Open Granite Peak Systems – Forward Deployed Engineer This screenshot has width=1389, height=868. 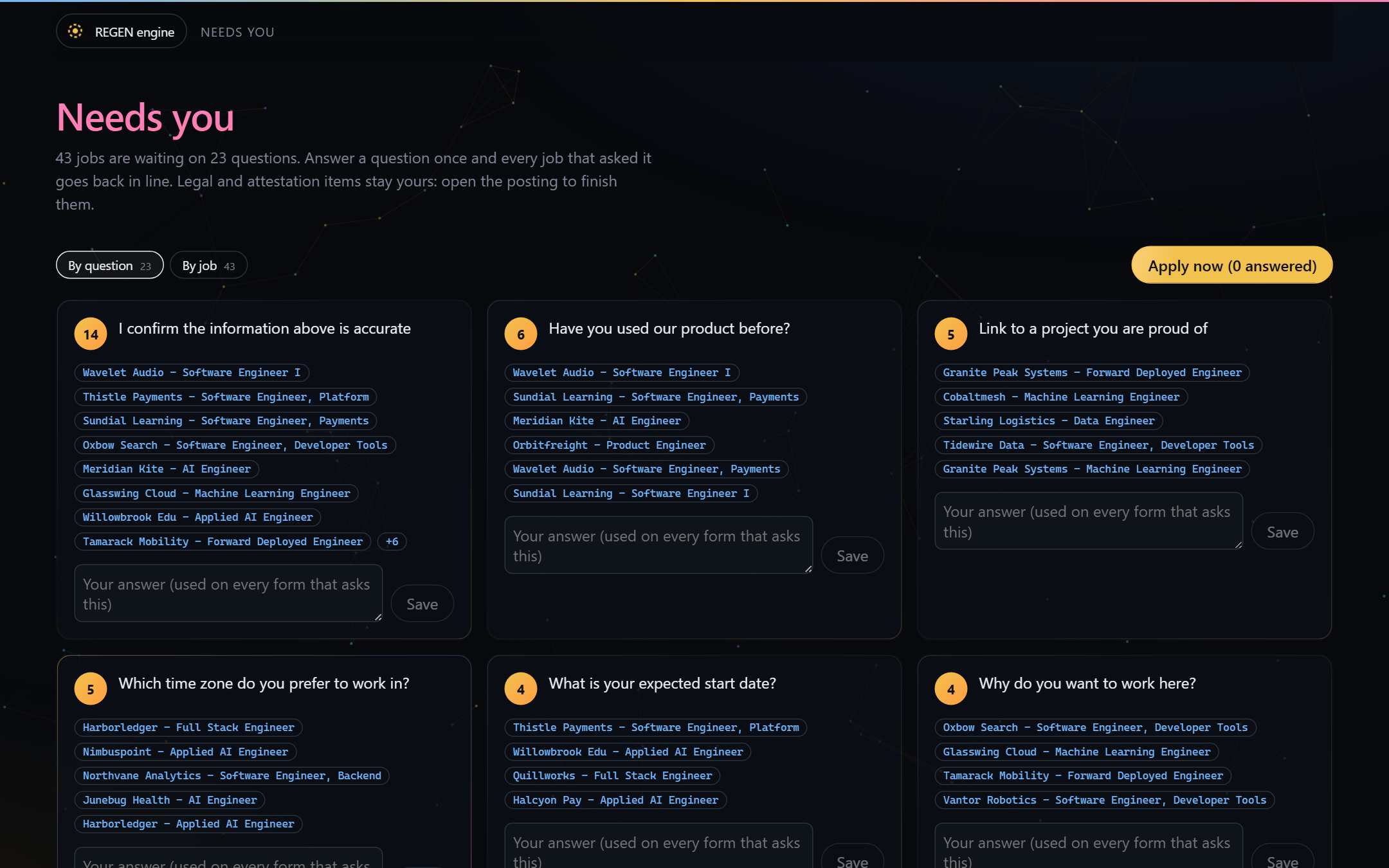tap(1093, 372)
